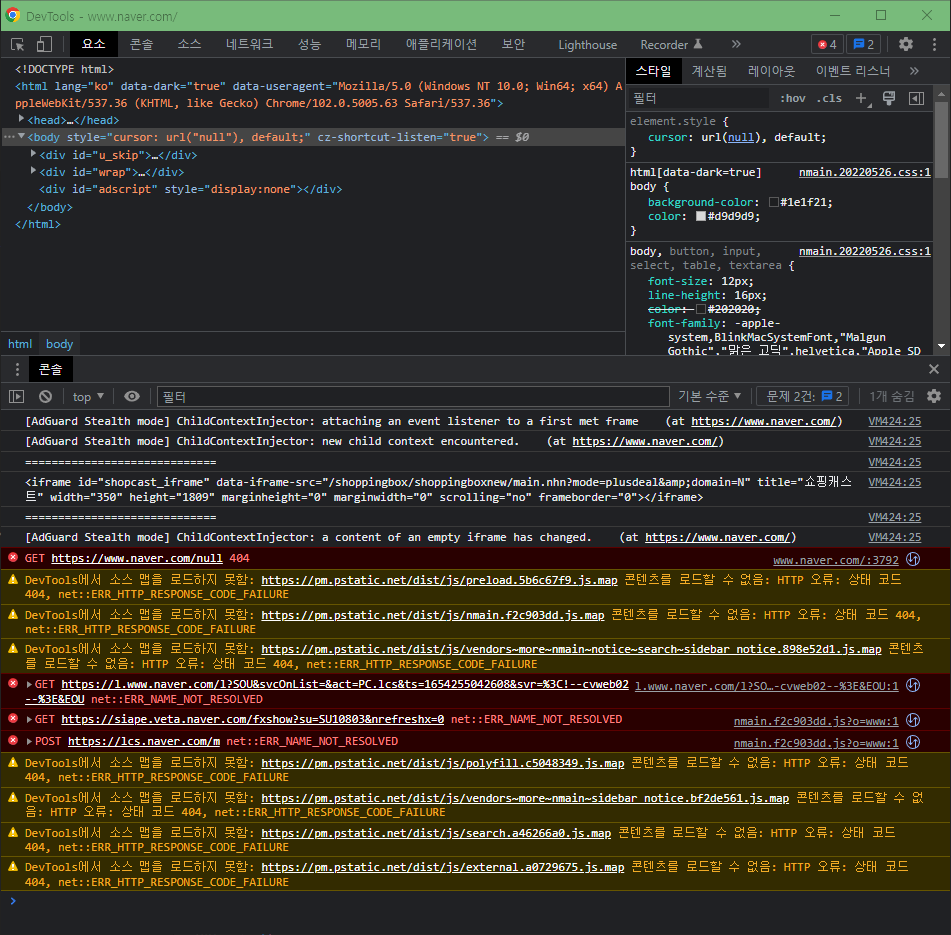Click warning icon on preload.5b6c67f9.js.map row

(x=13, y=580)
